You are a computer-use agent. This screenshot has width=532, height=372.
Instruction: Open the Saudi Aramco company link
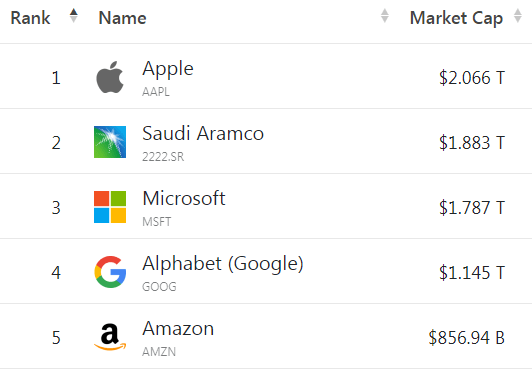[x=203, y=133]
